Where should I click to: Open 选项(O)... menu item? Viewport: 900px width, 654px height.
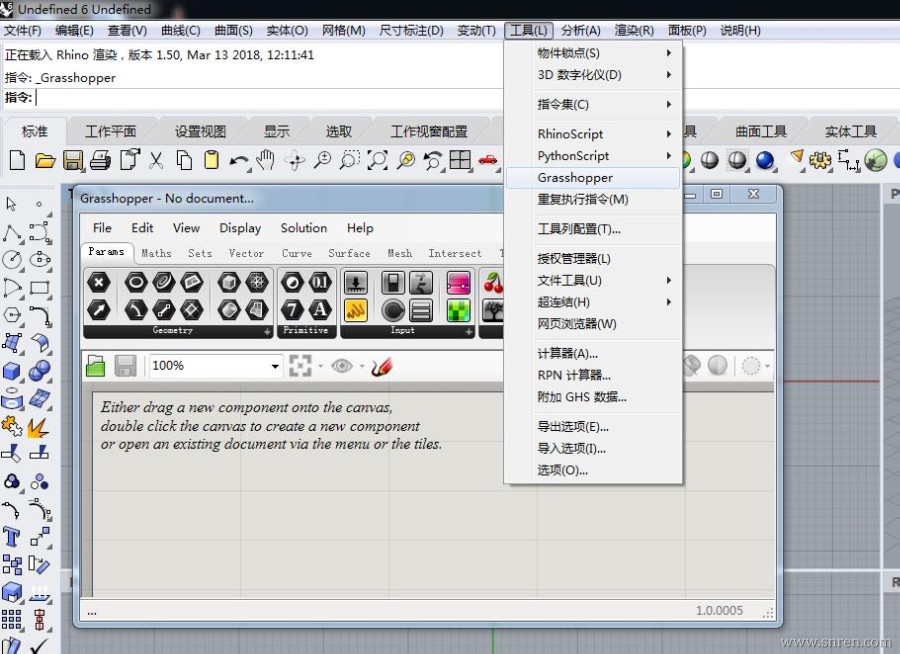click(x=594, y=470)
